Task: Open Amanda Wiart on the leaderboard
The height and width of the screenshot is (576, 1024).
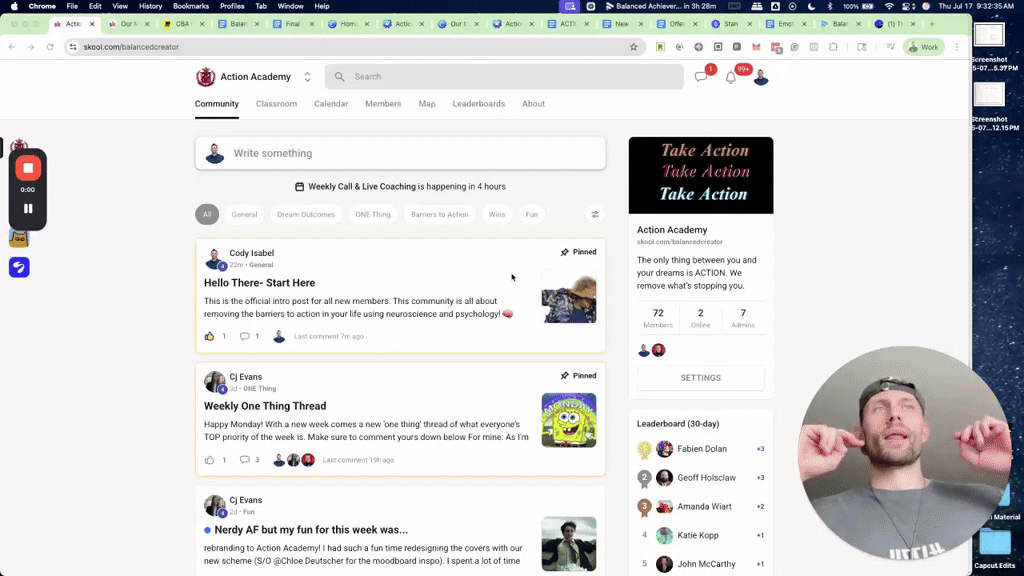Action: 705,507
